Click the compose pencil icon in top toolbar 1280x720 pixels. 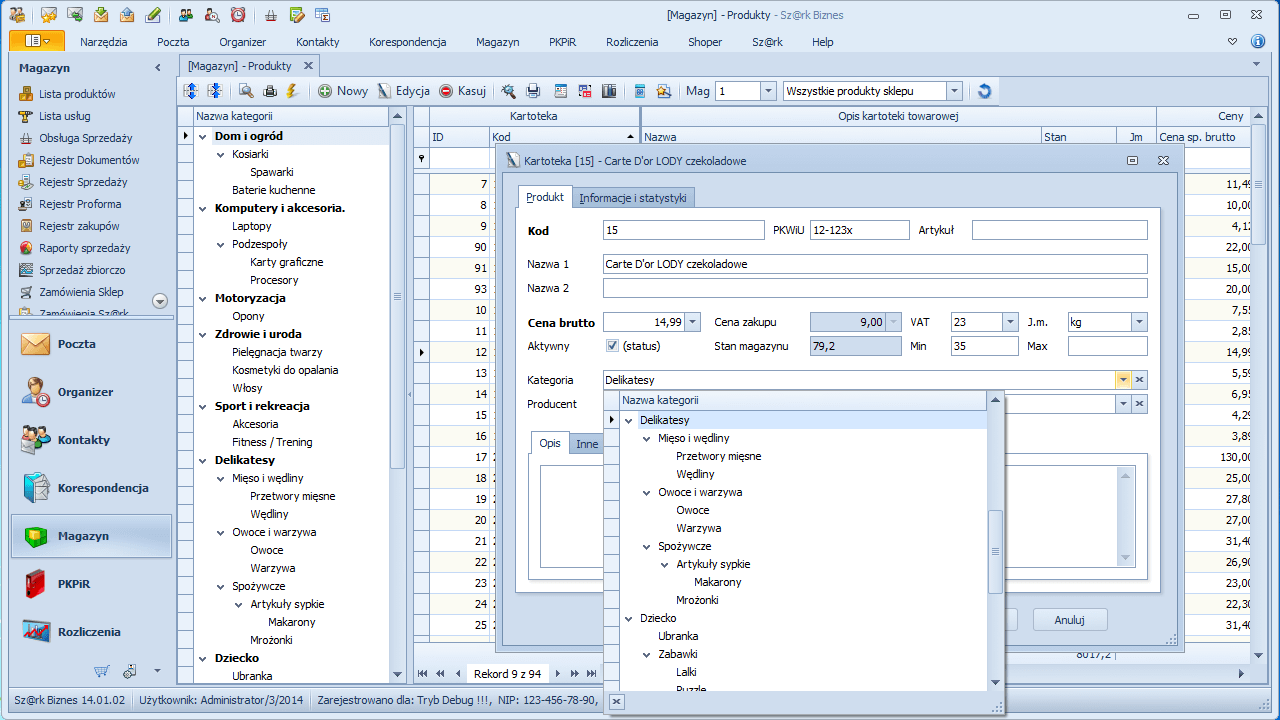click(x=152, y=15)
